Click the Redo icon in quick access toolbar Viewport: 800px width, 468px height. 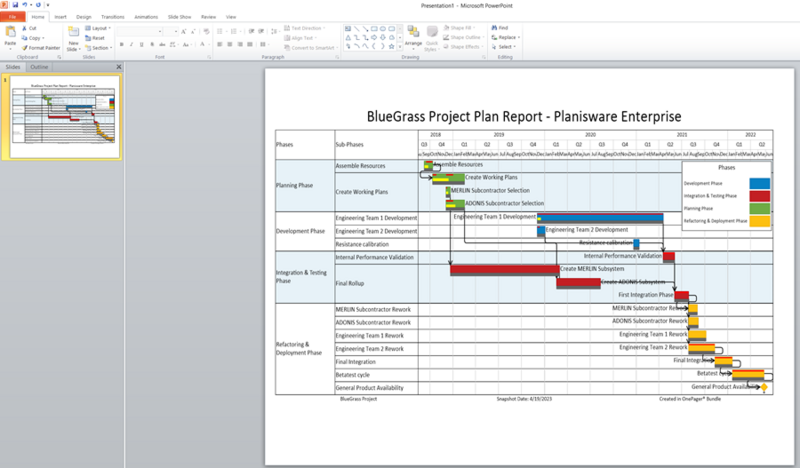pos(38,5)
